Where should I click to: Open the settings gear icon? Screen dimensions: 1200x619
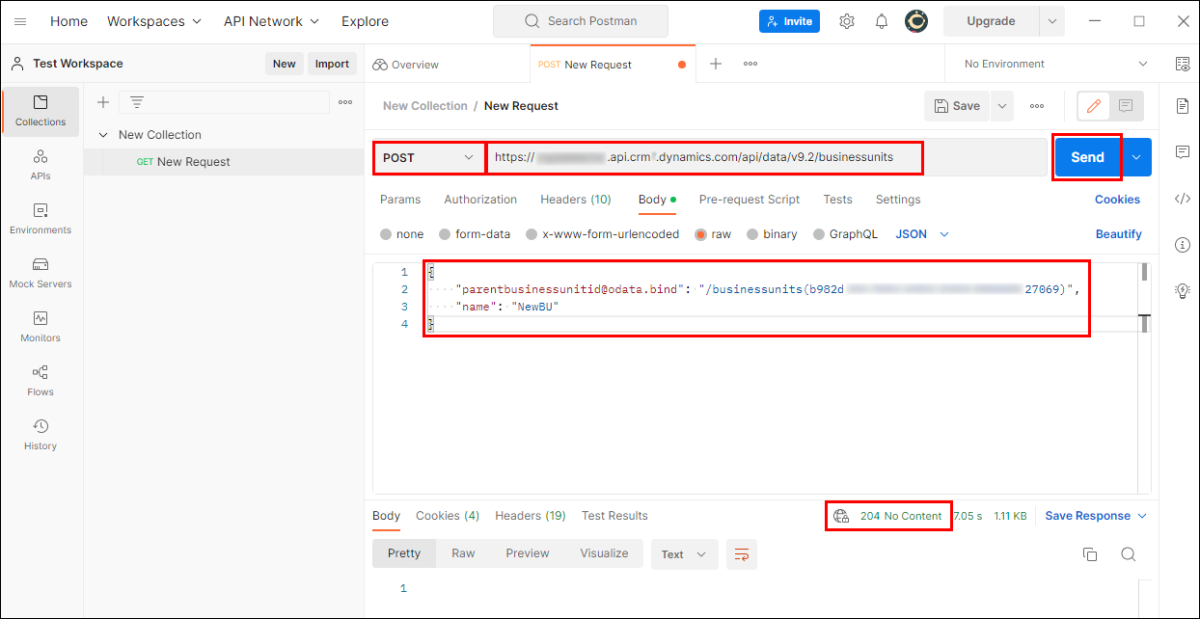pyautogui.click(x=847, y=21)
